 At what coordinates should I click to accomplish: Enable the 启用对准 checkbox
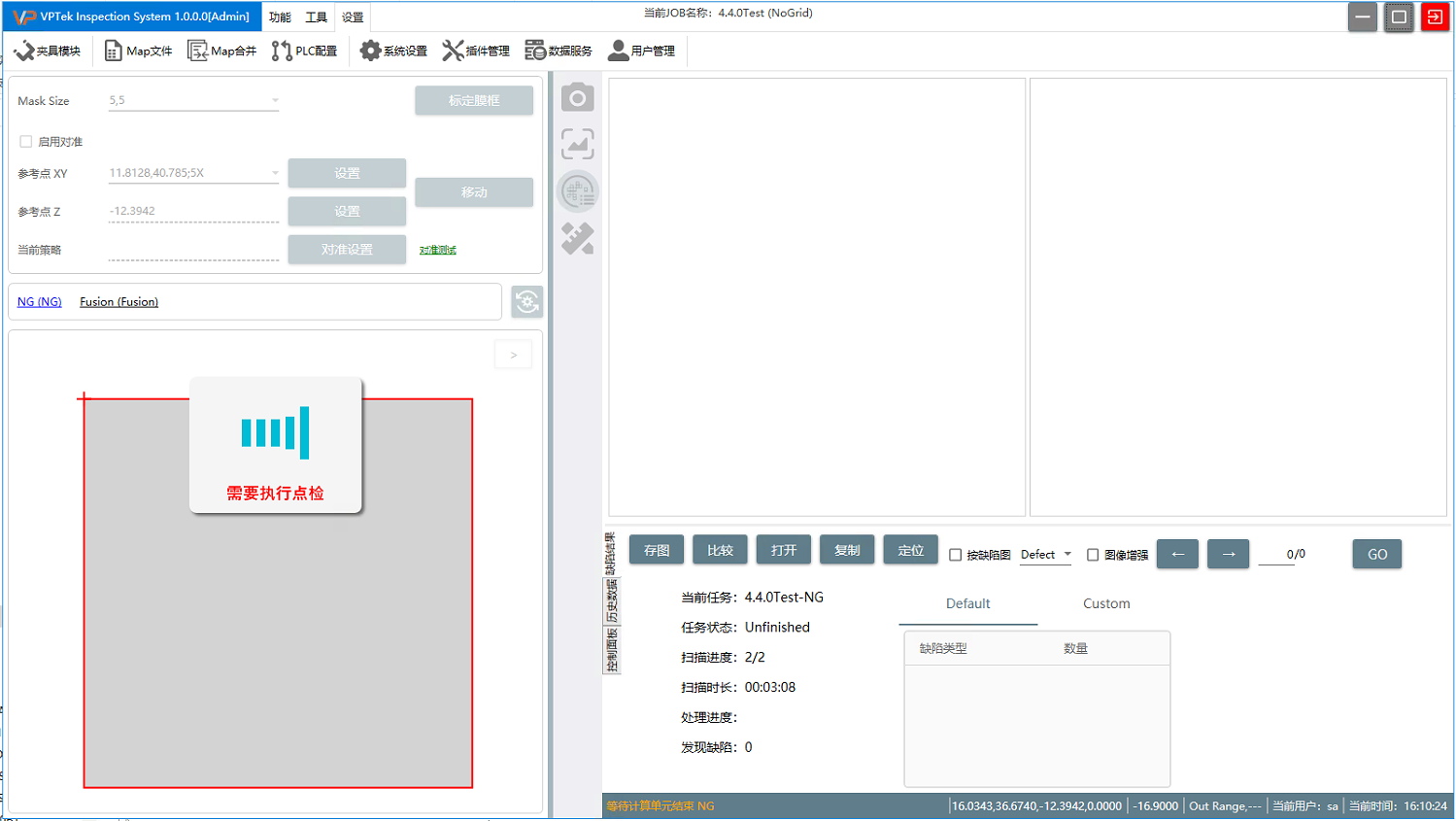(26, 142)
